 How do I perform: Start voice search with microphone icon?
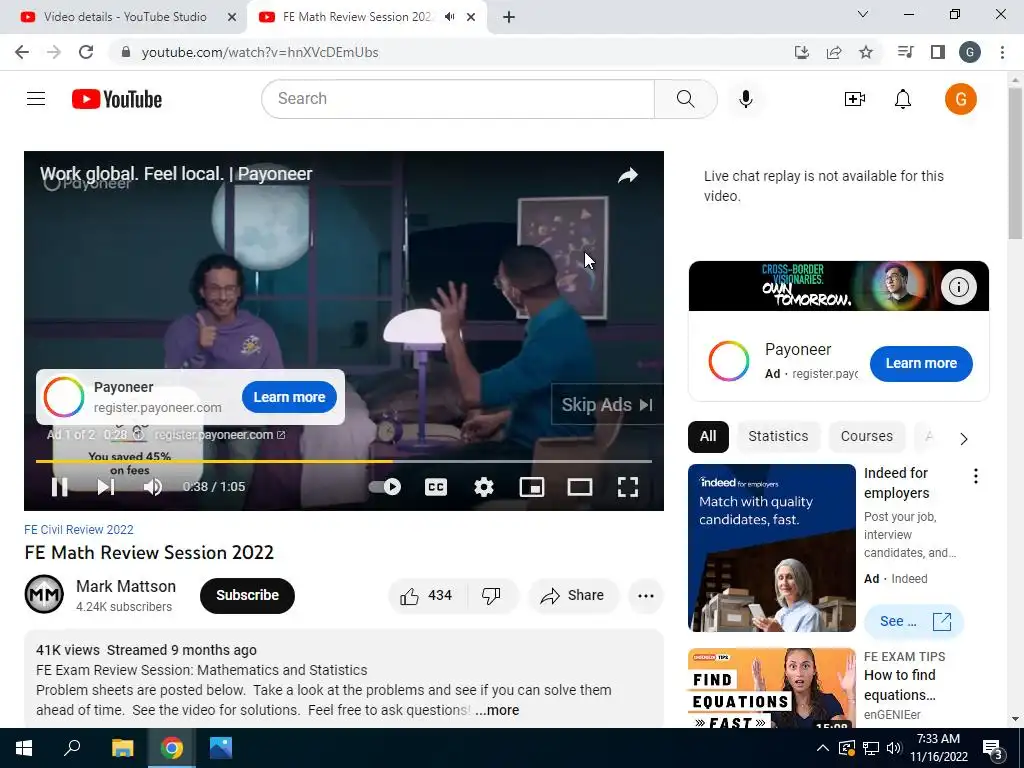[x=746, y=99]
